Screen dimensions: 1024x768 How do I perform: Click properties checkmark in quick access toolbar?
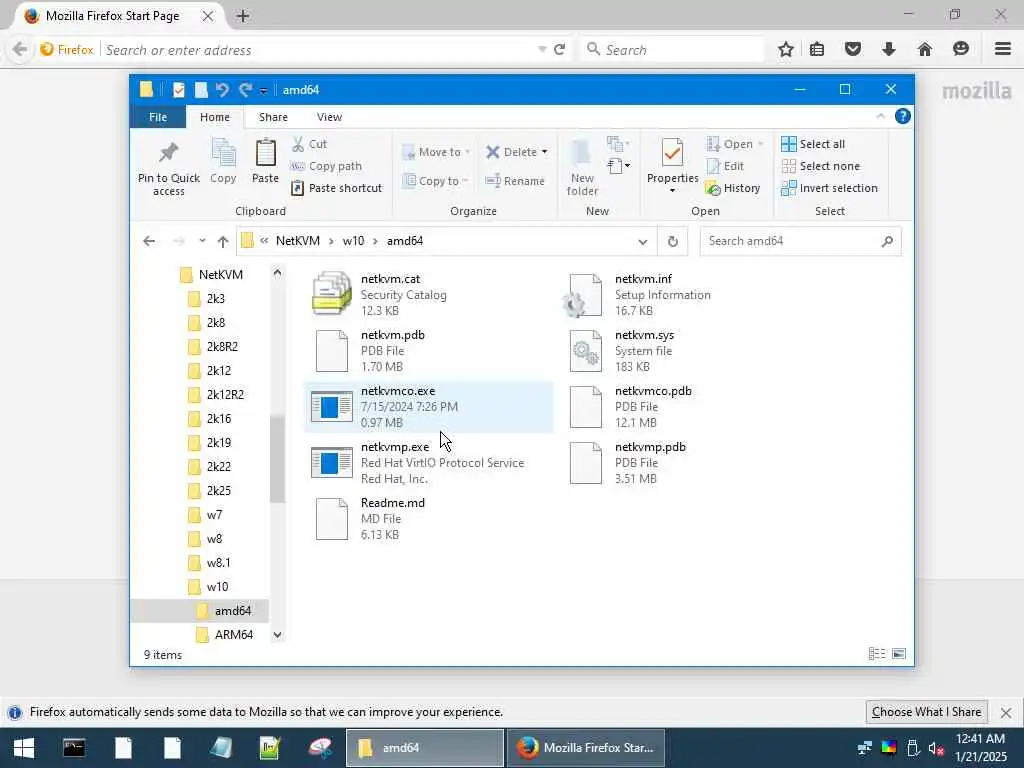(x=178, y=89)
